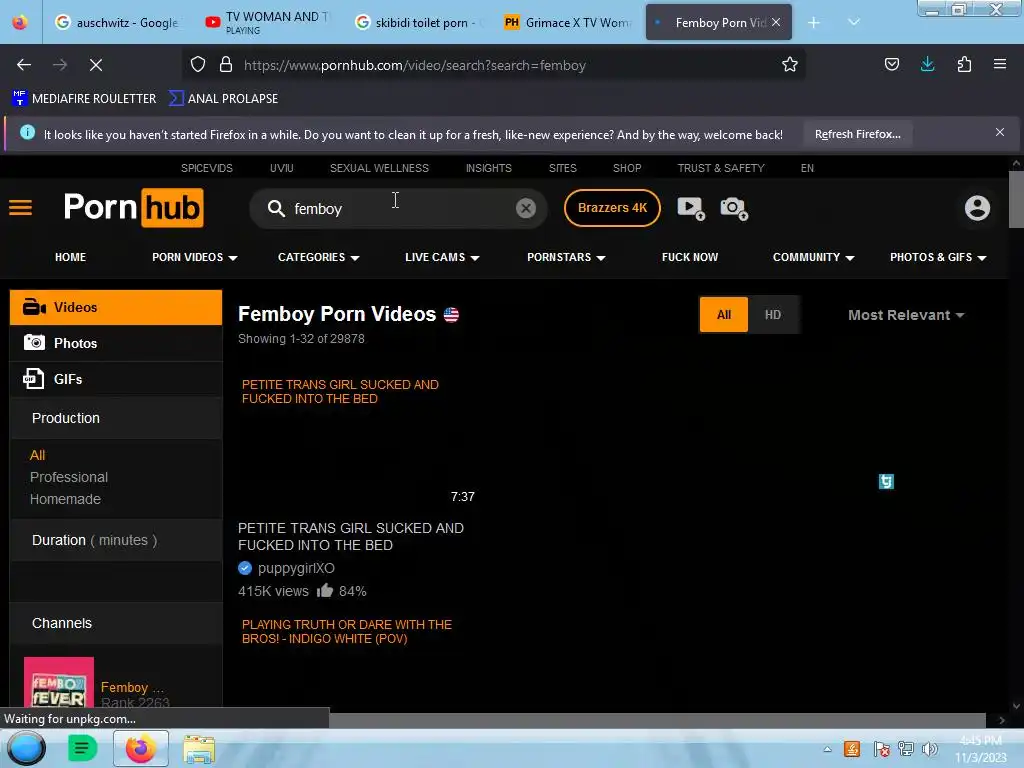The height and width of the screenshot is (768, 1024).
Task: Click the site security padlock icon
Action: [x=226, y=65]
